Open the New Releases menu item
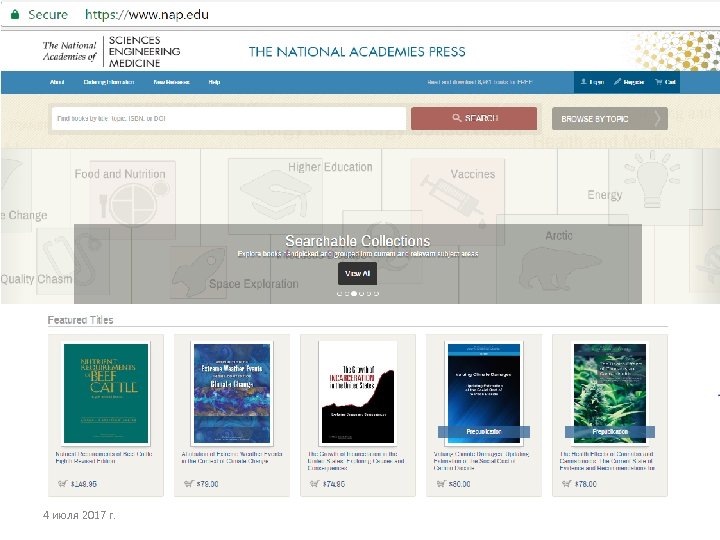 171,82
